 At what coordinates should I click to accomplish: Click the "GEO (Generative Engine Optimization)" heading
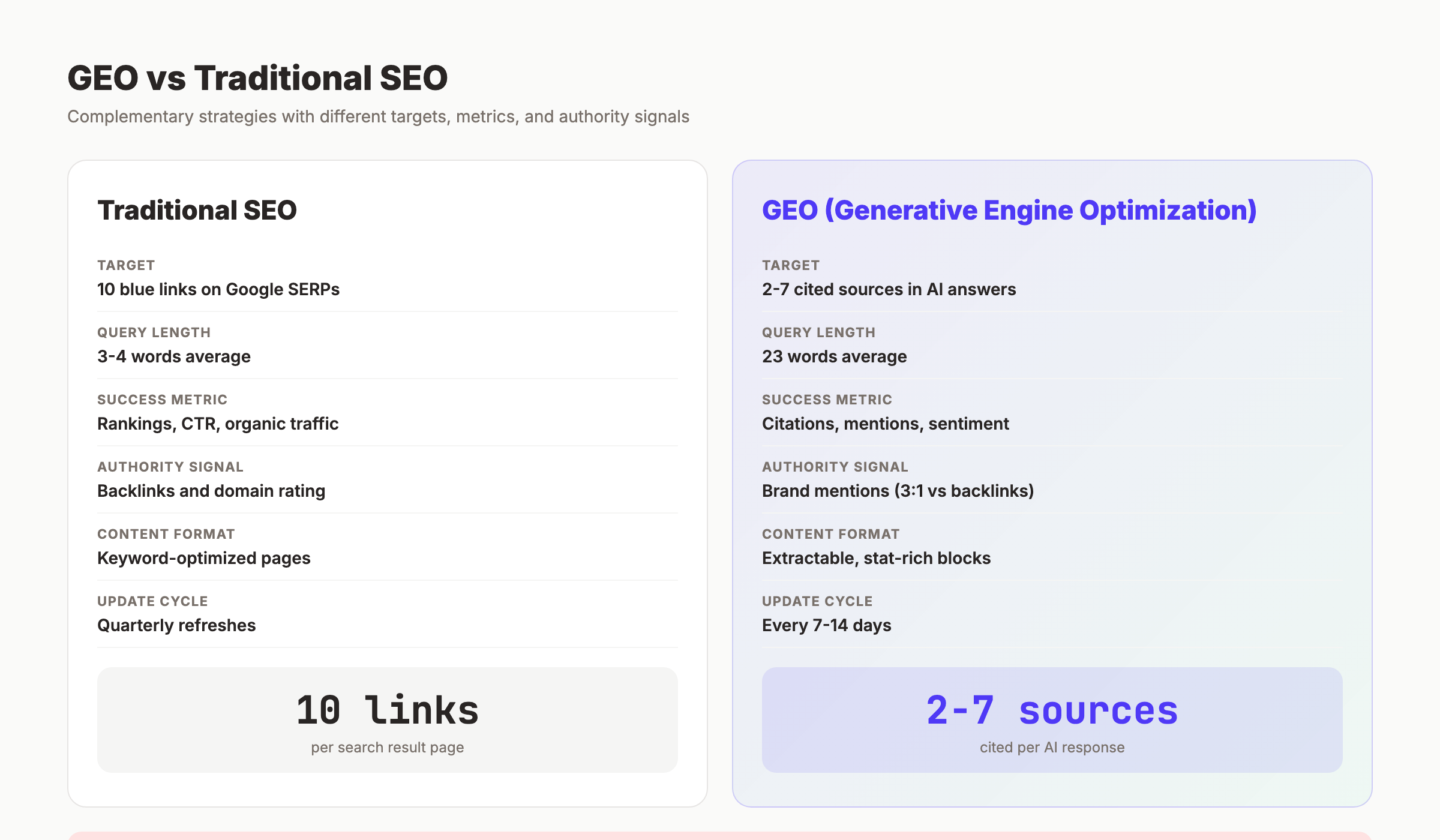tap(1009, 210)
